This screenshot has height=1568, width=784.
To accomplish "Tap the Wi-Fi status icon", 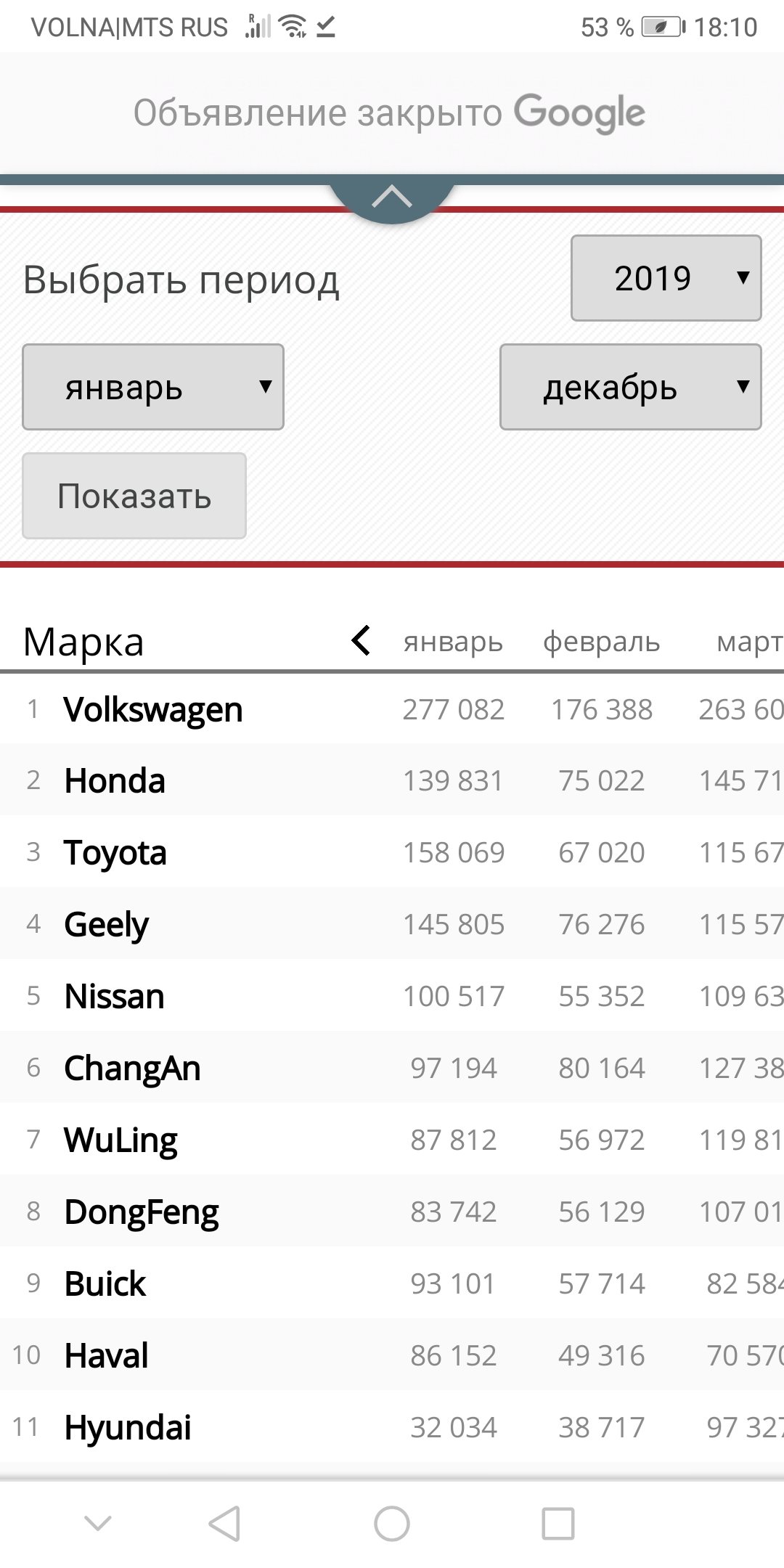I will click(x=293, y=27).
